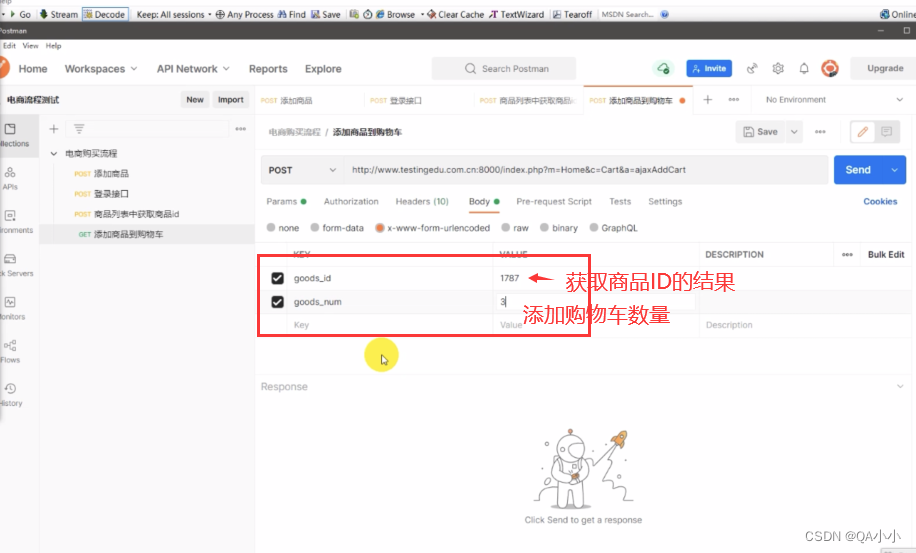Collapse the Response section chevron
This screenshot has width=916, height=553.
900,387
